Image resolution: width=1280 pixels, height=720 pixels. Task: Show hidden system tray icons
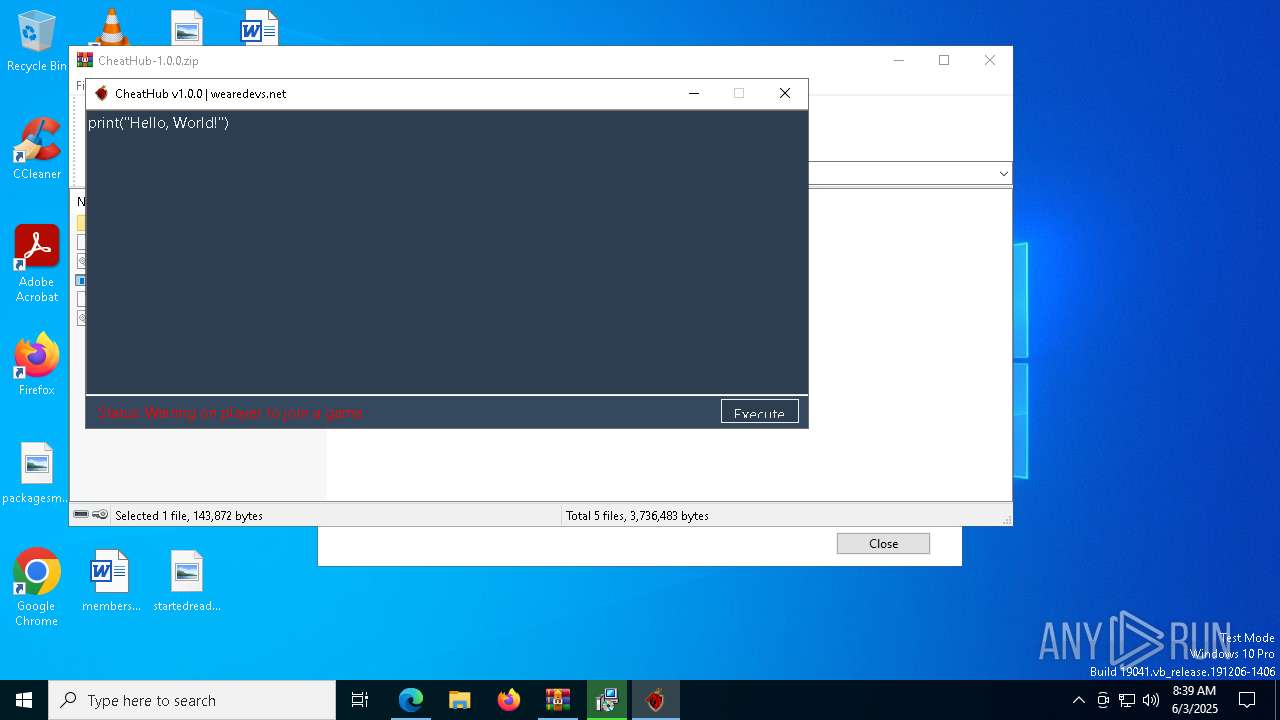[x=1078, y=700]
